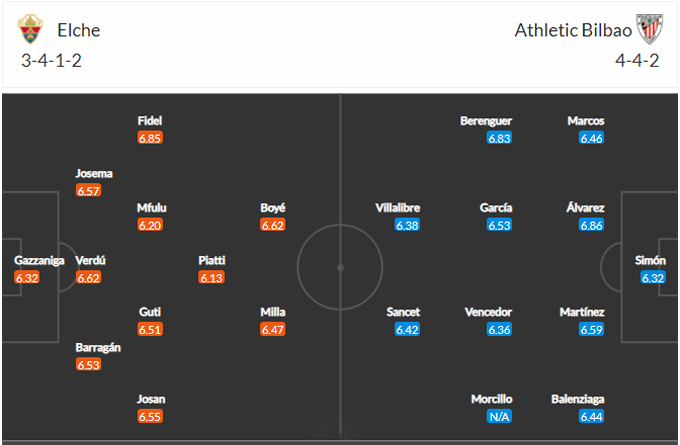Screen dimensions: 680x445
Task: Select player Milla on the pitch
Action: (273, 312)
